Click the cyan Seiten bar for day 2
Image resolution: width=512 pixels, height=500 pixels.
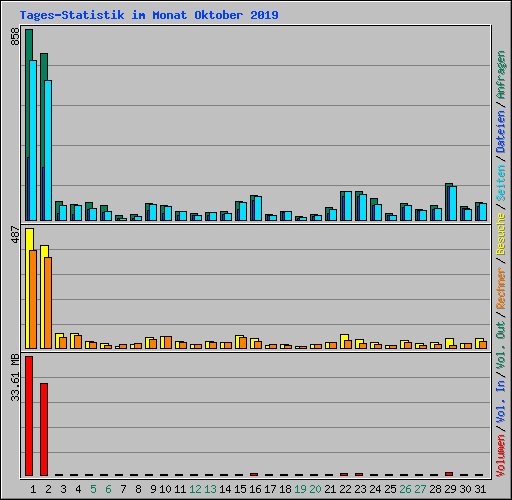[x=48, y=150]
